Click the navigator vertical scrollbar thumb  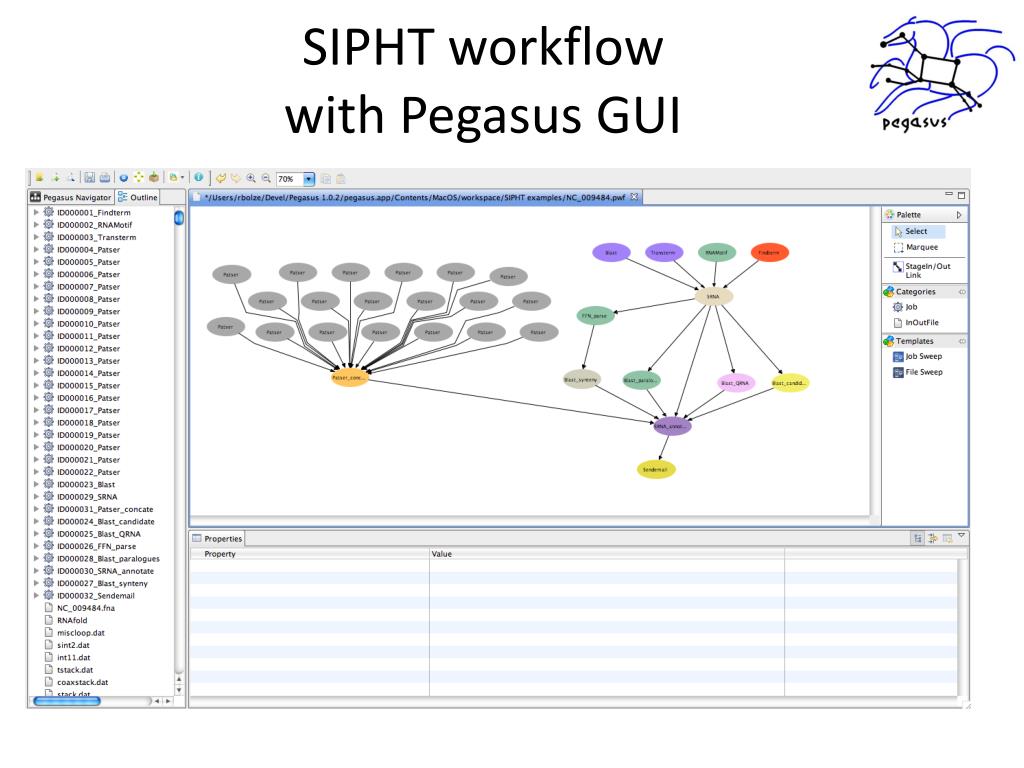(x=178, y=217)
